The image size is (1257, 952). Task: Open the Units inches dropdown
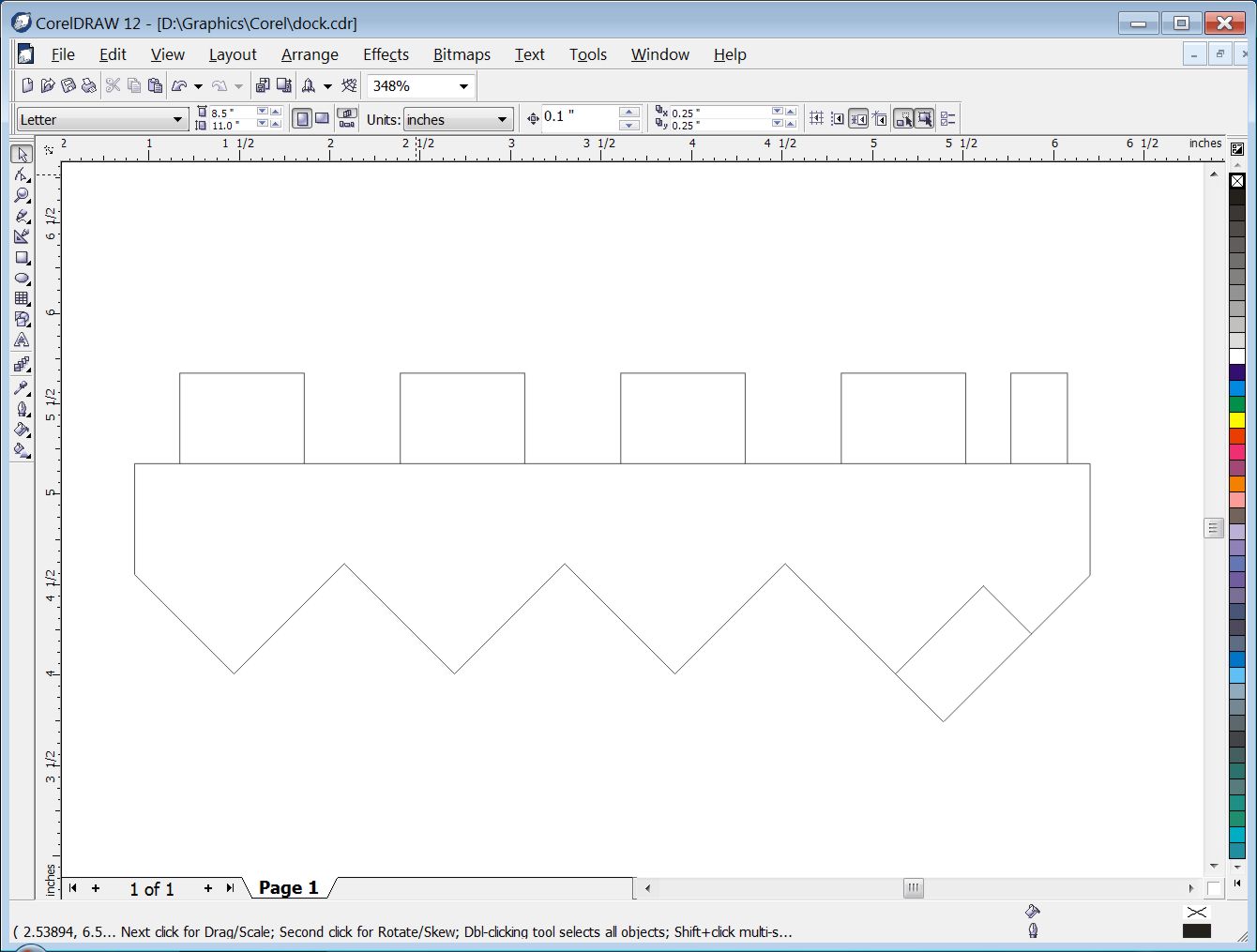[x=502, y=120]
